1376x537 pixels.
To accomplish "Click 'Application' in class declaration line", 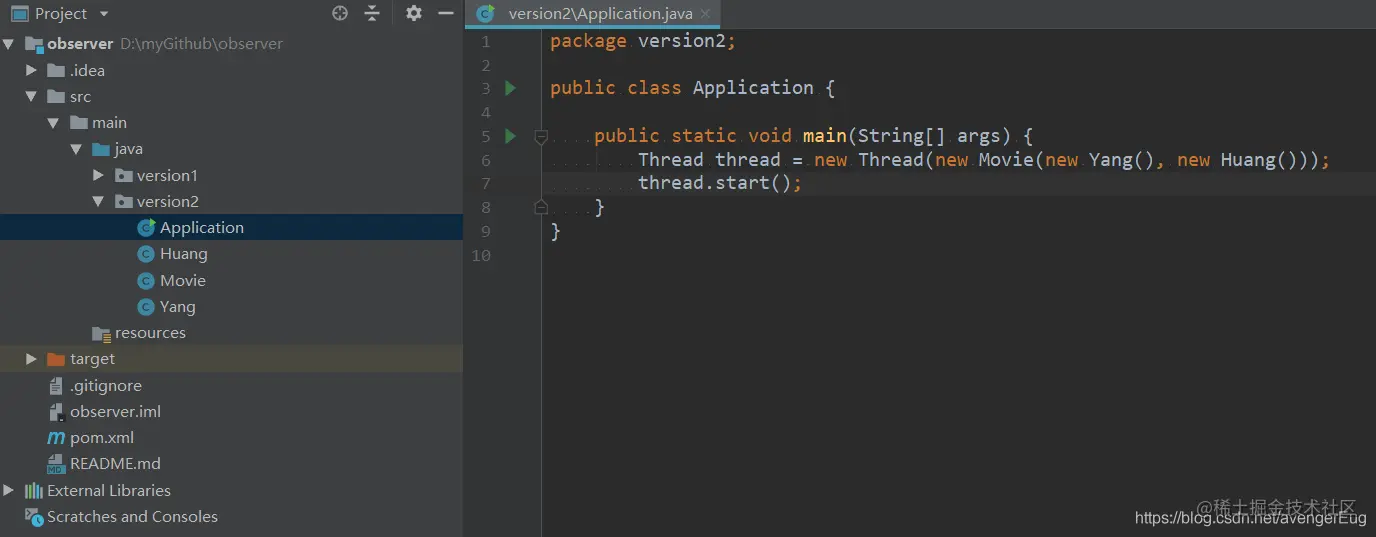I will click(753, 88).
